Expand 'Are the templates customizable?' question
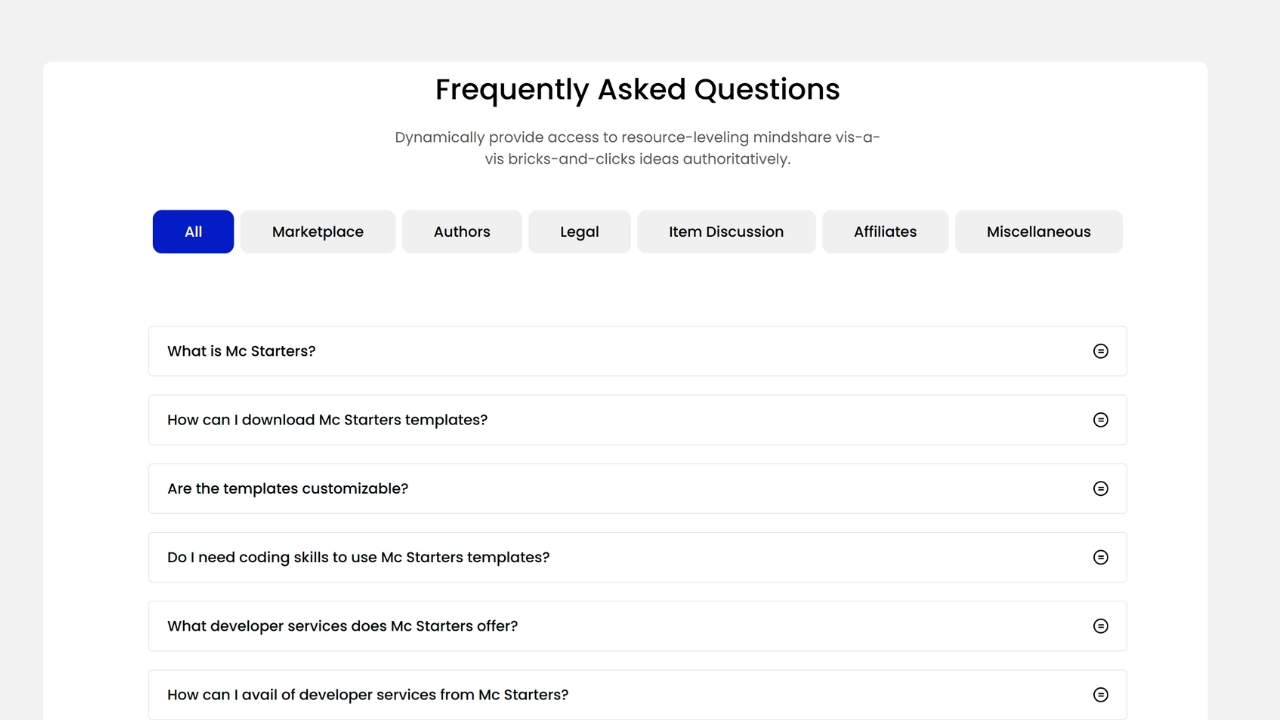The height and width of the screenshot is (720, 1280). tap(288, 489)
